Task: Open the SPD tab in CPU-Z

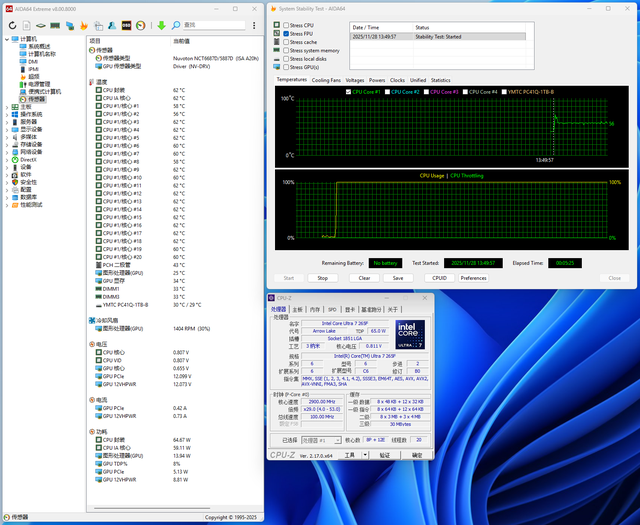Action: (x=333, y=309)
